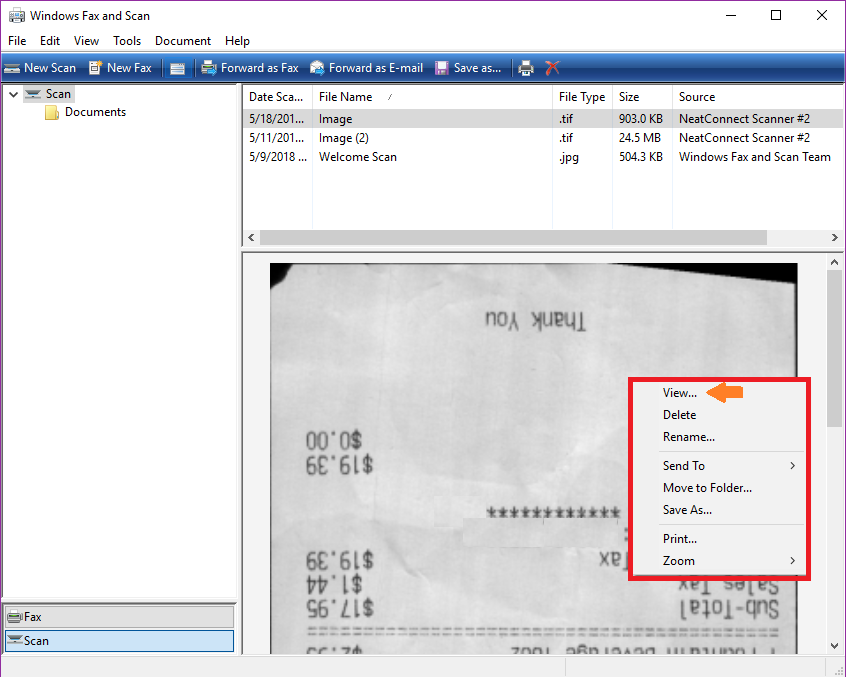This screenshot has height=677, width=846.
Task: Choose Save As... in the context menu
Action: coord(687,510)
